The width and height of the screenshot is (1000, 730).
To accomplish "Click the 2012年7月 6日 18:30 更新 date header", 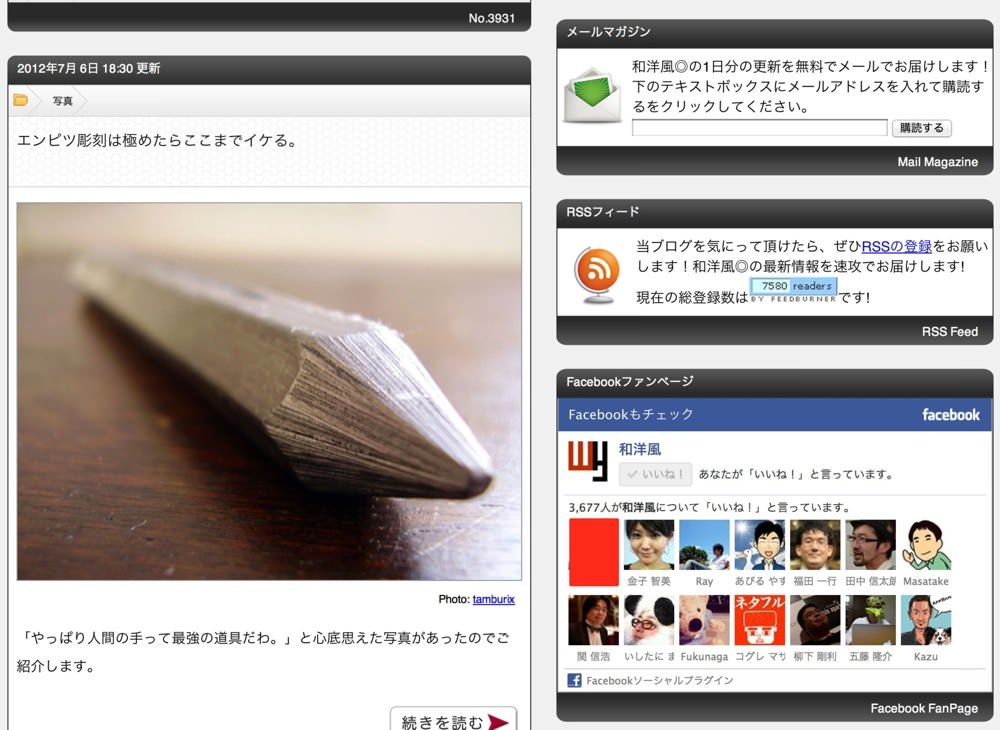I will (x=89, y=69).
